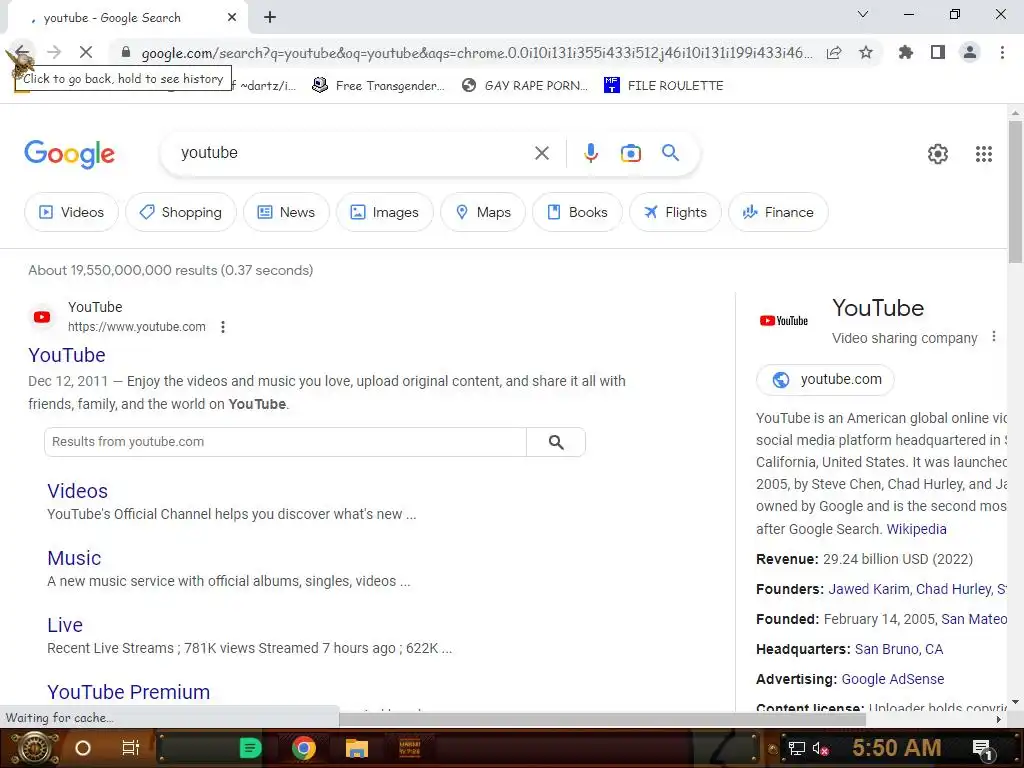The image size is (1024, 768).
Task: Select the Flights filter
Action: point(675,212)
